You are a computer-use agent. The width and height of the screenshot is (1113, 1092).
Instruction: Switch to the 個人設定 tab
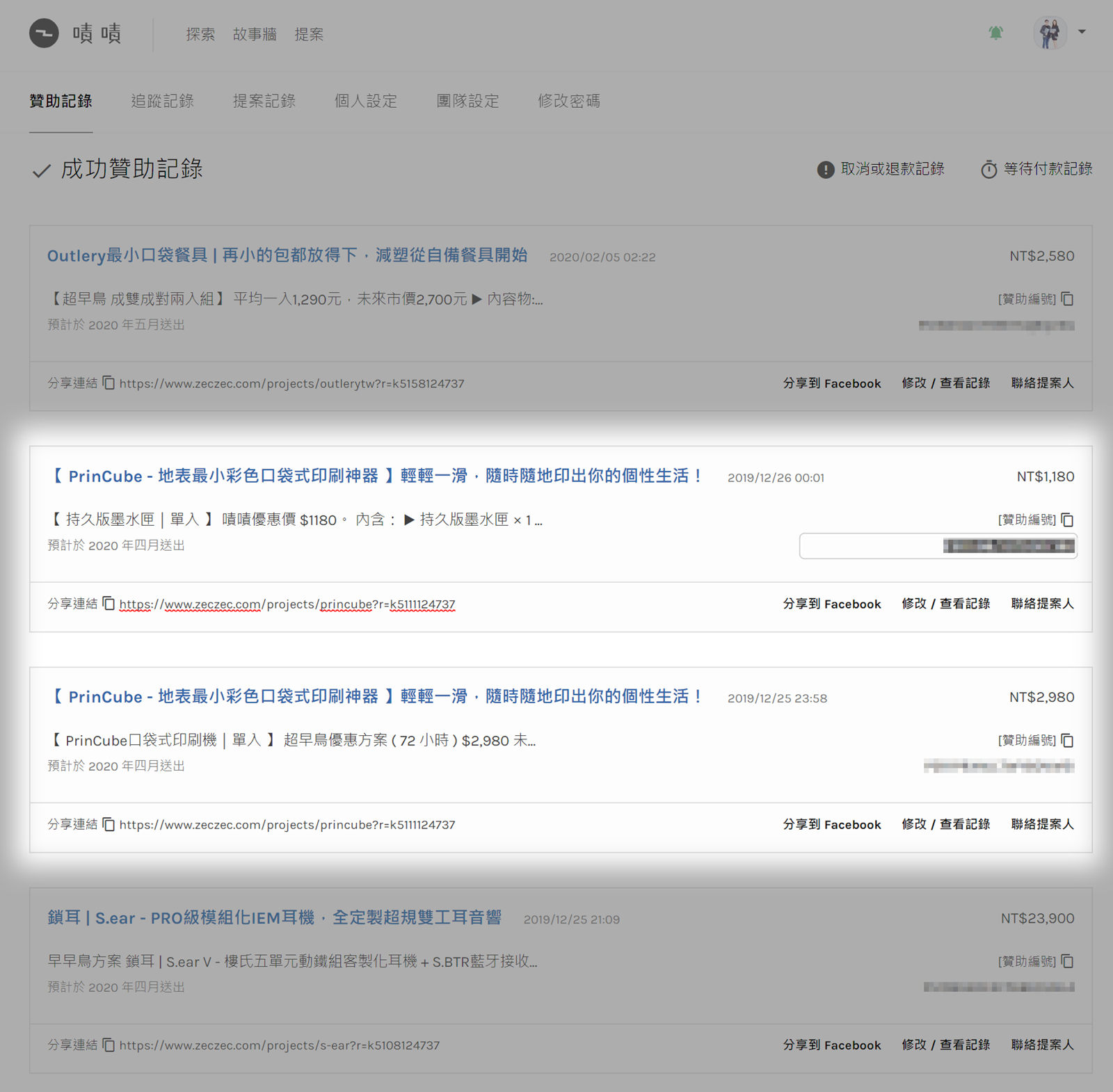(x=366, y=101)
